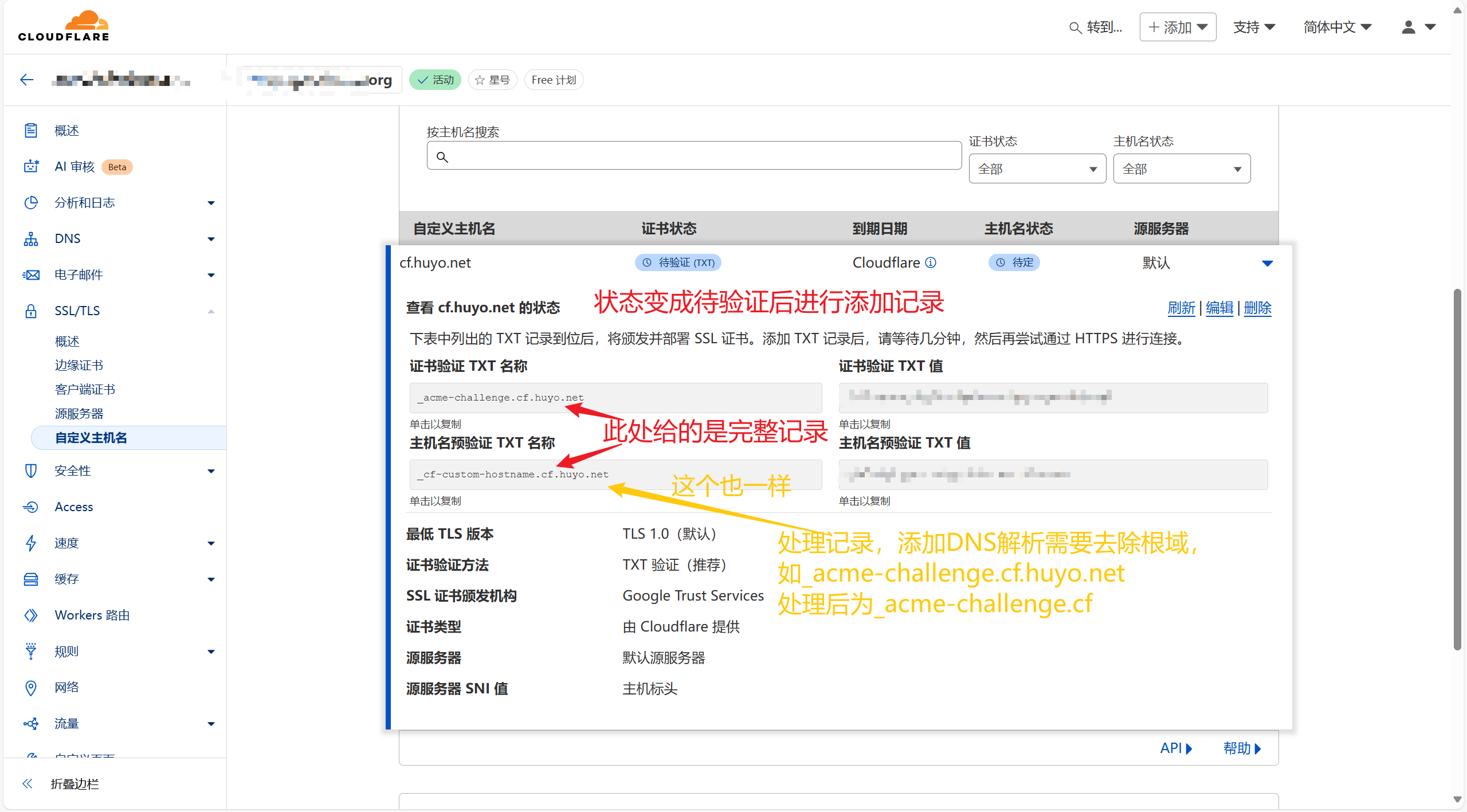Open the 主机名状态 全部 dropdown
The width and height of the screenshot is (1467, 812).
[x=1182, y=169]
